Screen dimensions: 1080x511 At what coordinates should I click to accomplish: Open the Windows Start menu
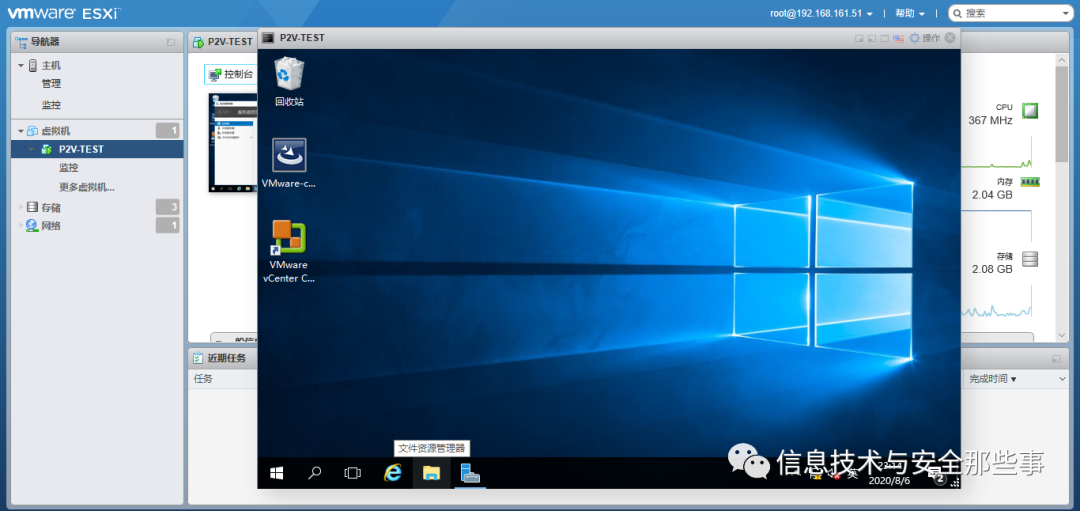(277, 473)
